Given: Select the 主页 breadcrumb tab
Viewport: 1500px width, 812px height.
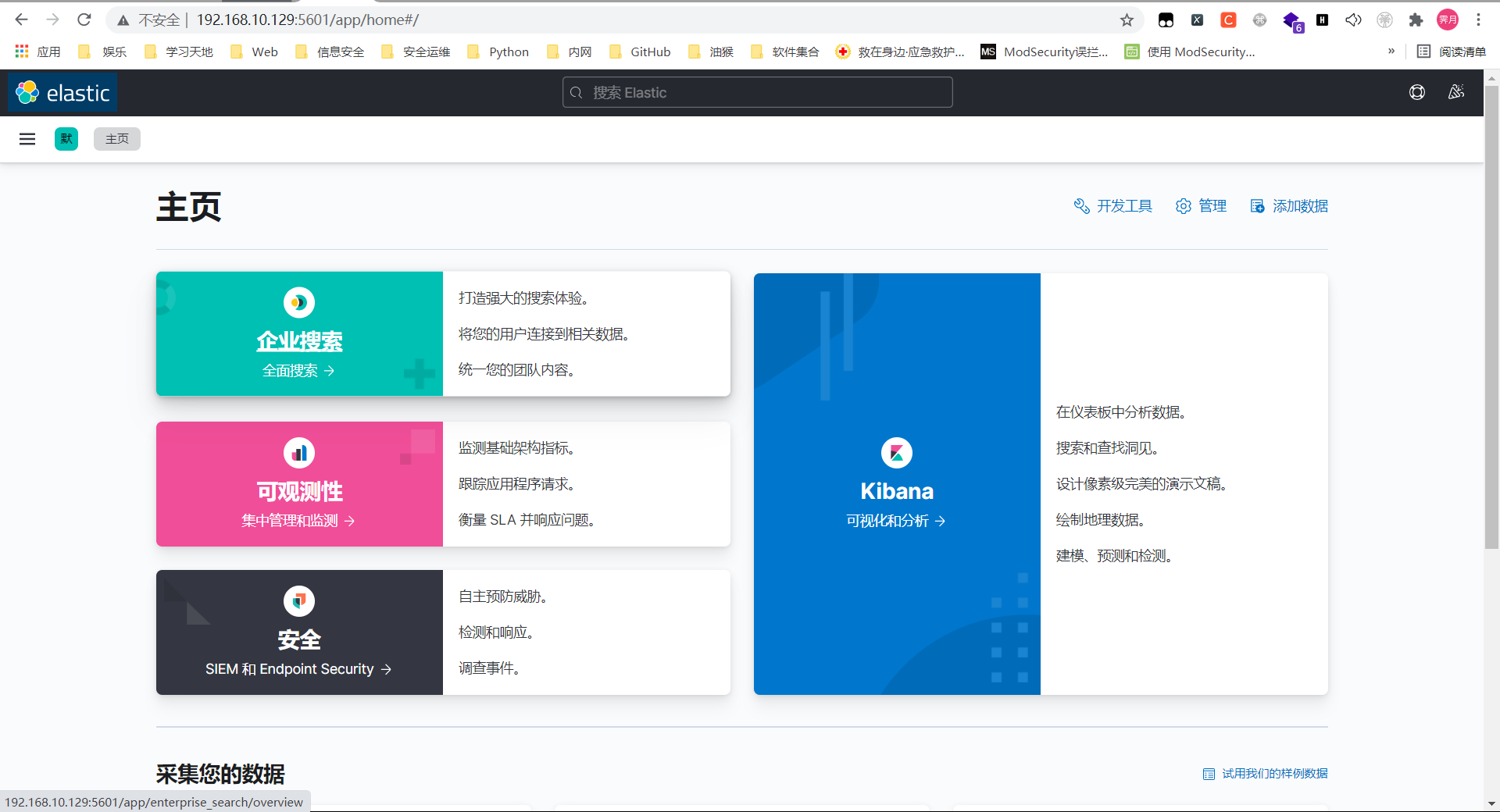Looking at the screenshot, I should pos(117,139).
